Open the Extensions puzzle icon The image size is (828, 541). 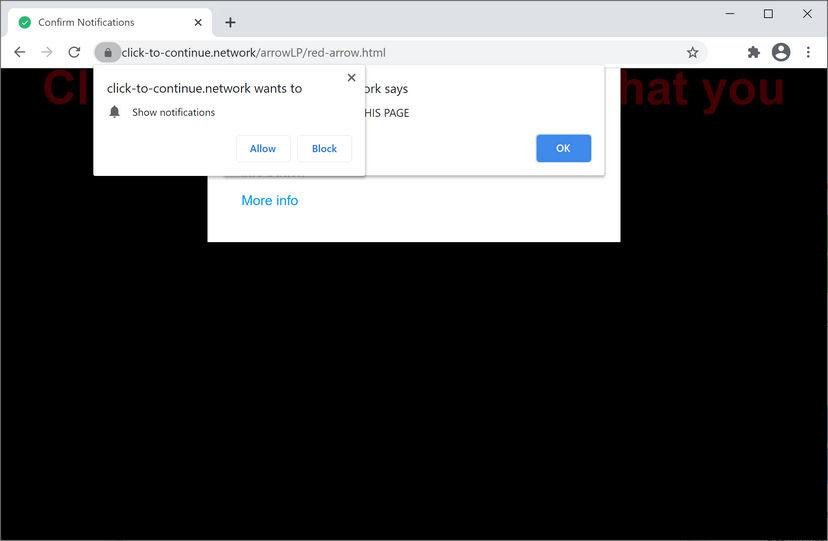coord(754,52)
